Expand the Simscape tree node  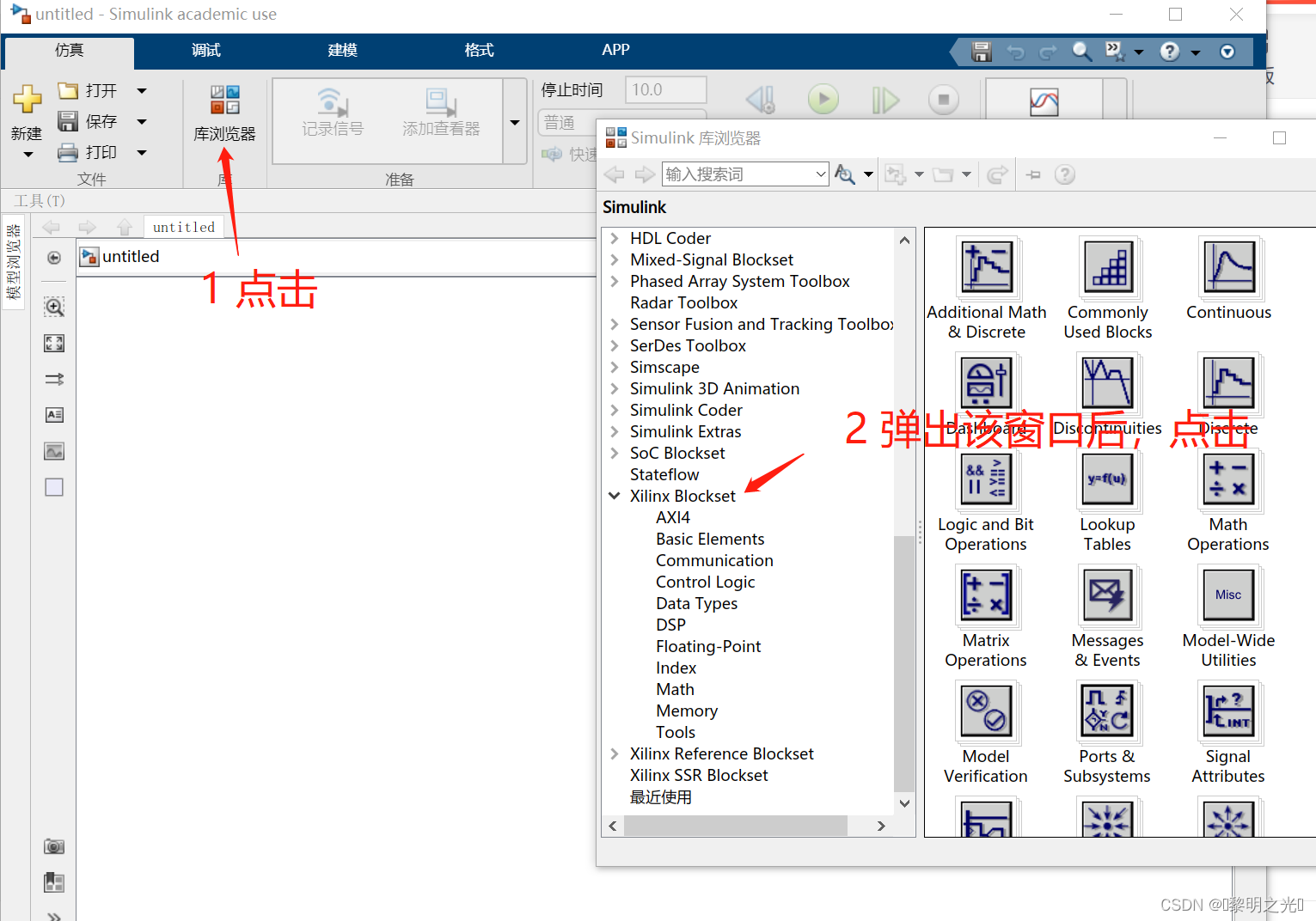(615, 367)
